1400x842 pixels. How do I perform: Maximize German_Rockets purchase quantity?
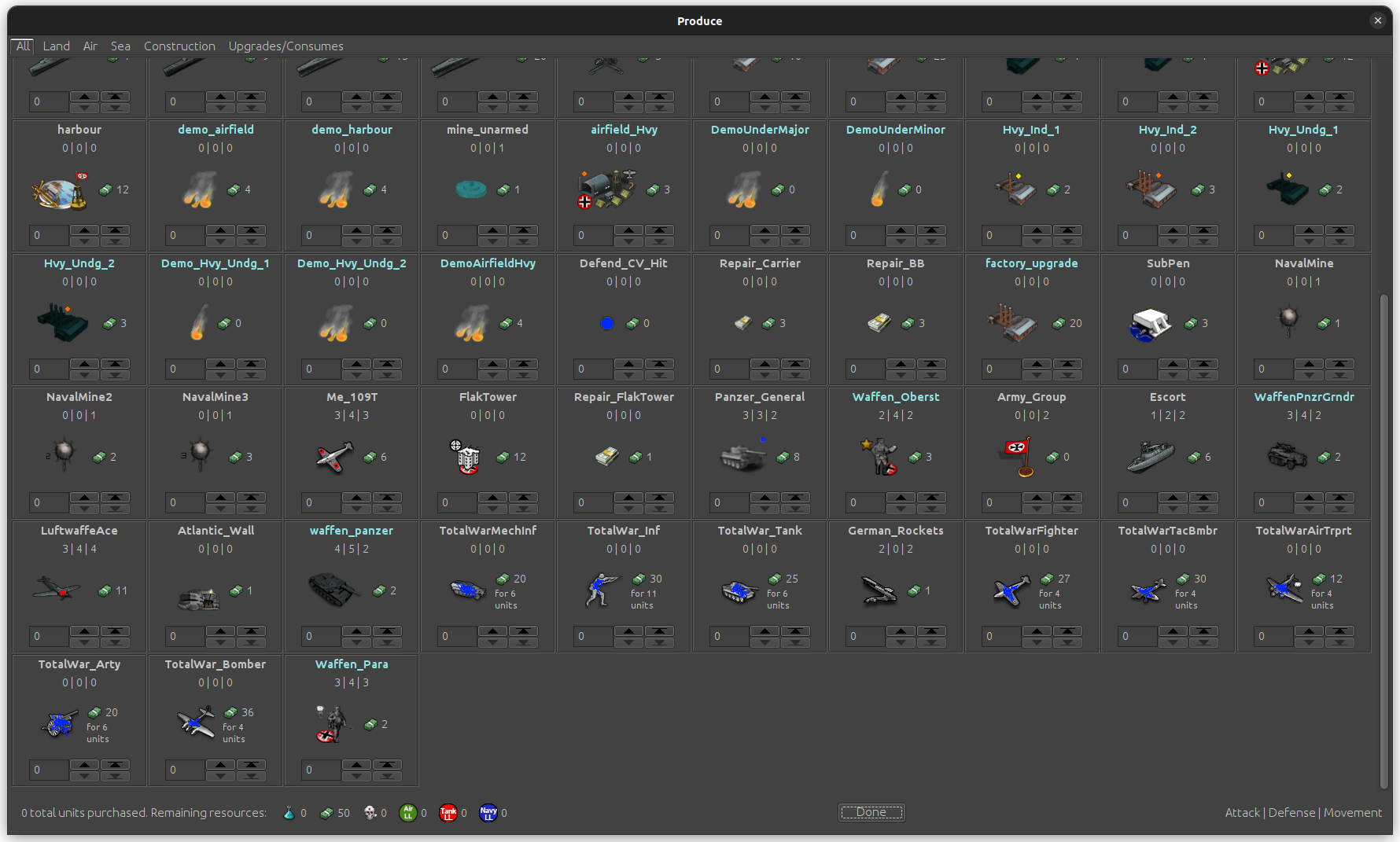tap(931, 631)
